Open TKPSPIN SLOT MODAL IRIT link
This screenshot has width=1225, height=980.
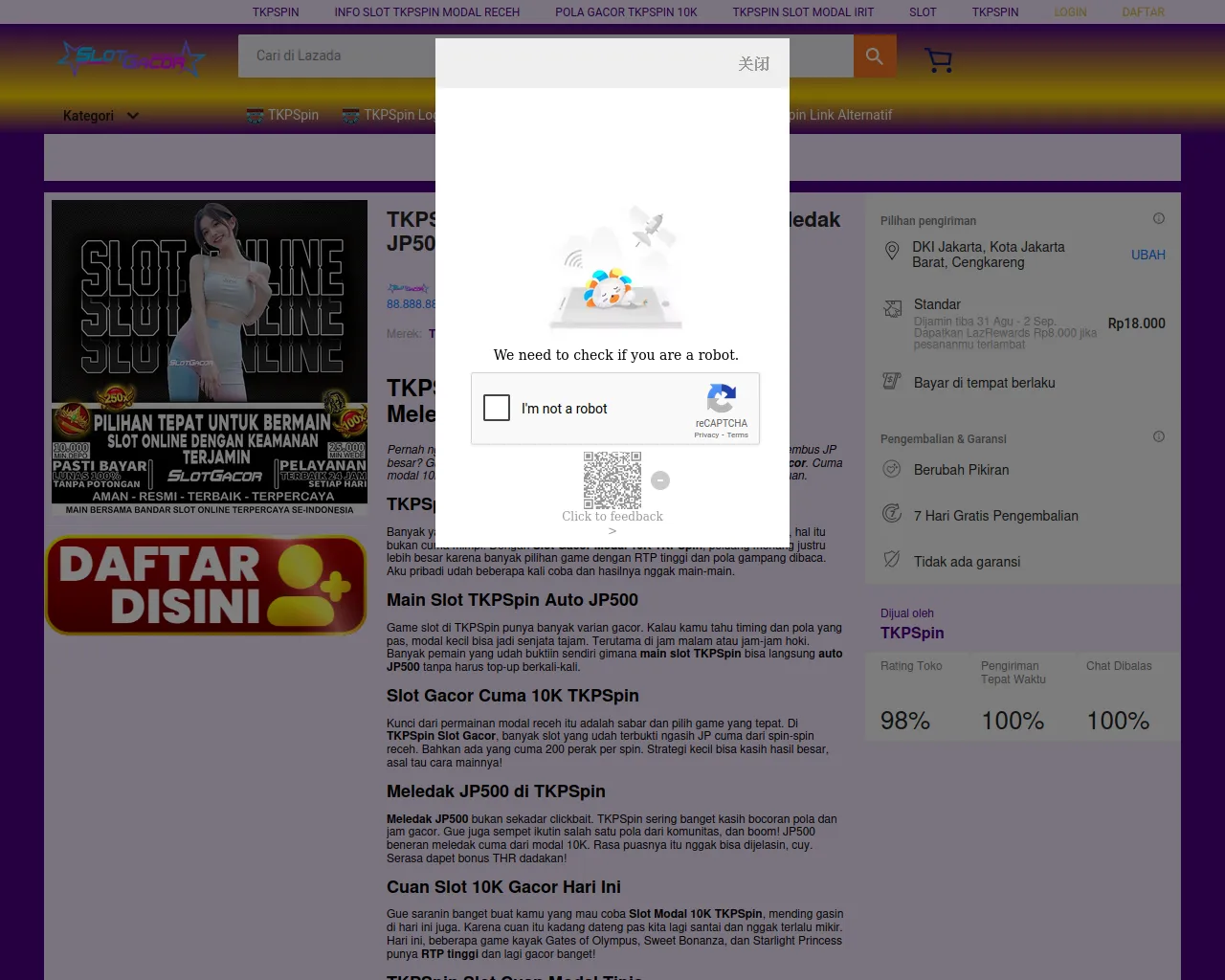pos(803,12)
